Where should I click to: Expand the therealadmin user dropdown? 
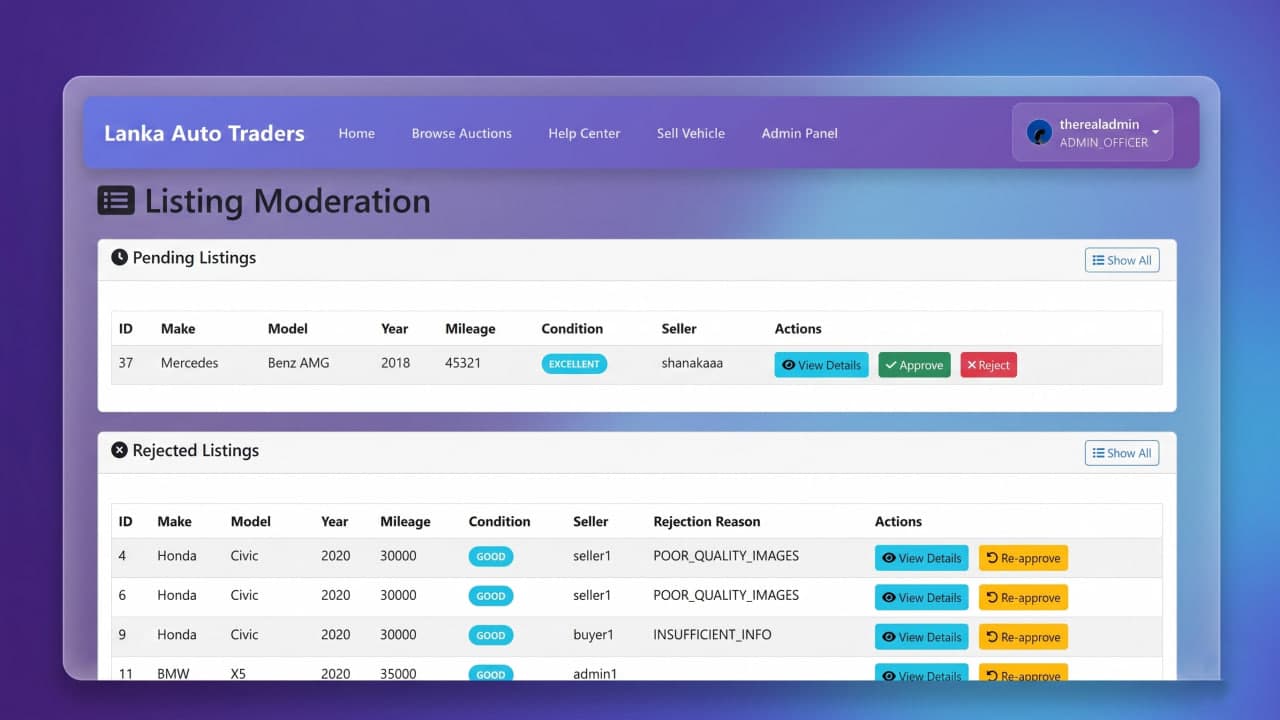tap(1092, 132)
